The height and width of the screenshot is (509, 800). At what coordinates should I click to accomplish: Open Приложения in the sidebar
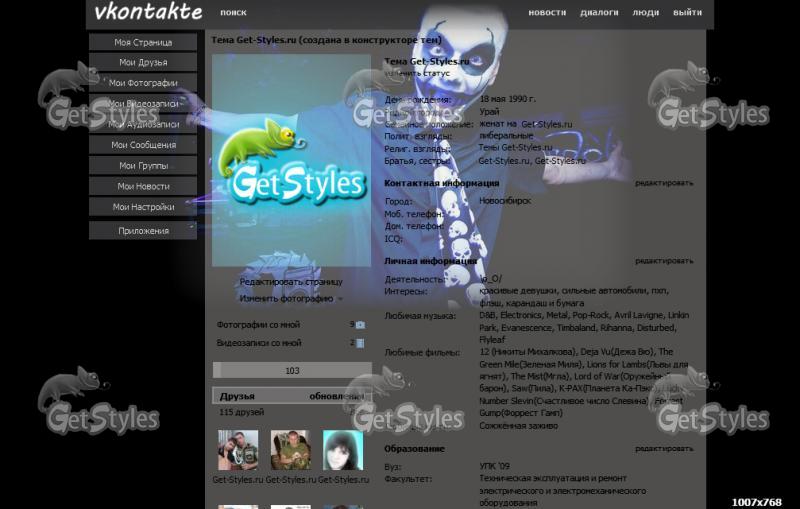click(143, 231)
